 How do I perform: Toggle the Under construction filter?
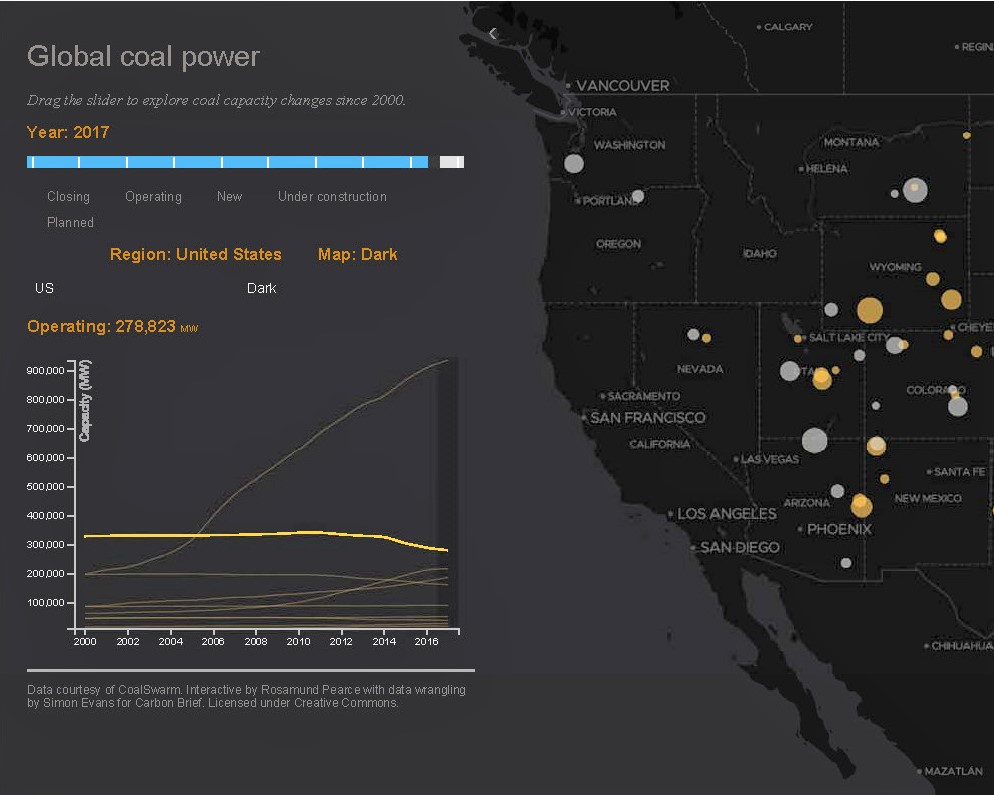[x=332, y=197]
